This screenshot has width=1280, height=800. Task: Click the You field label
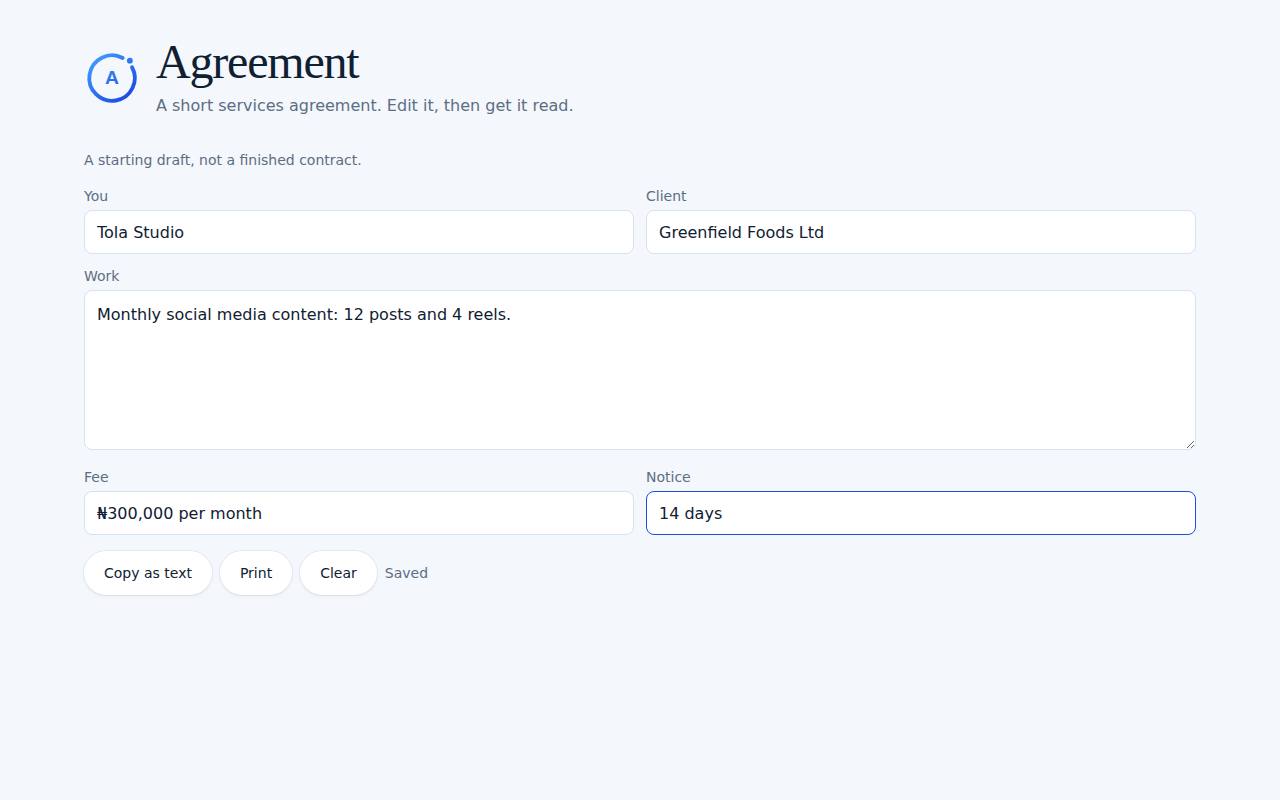coord(96,196)
